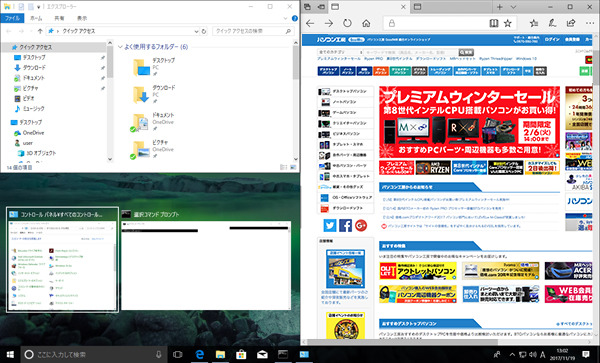This screenshot has height=363, width=600.
Task: Open Pictures folder in frequent folders
Action: [x=152, y=149]
